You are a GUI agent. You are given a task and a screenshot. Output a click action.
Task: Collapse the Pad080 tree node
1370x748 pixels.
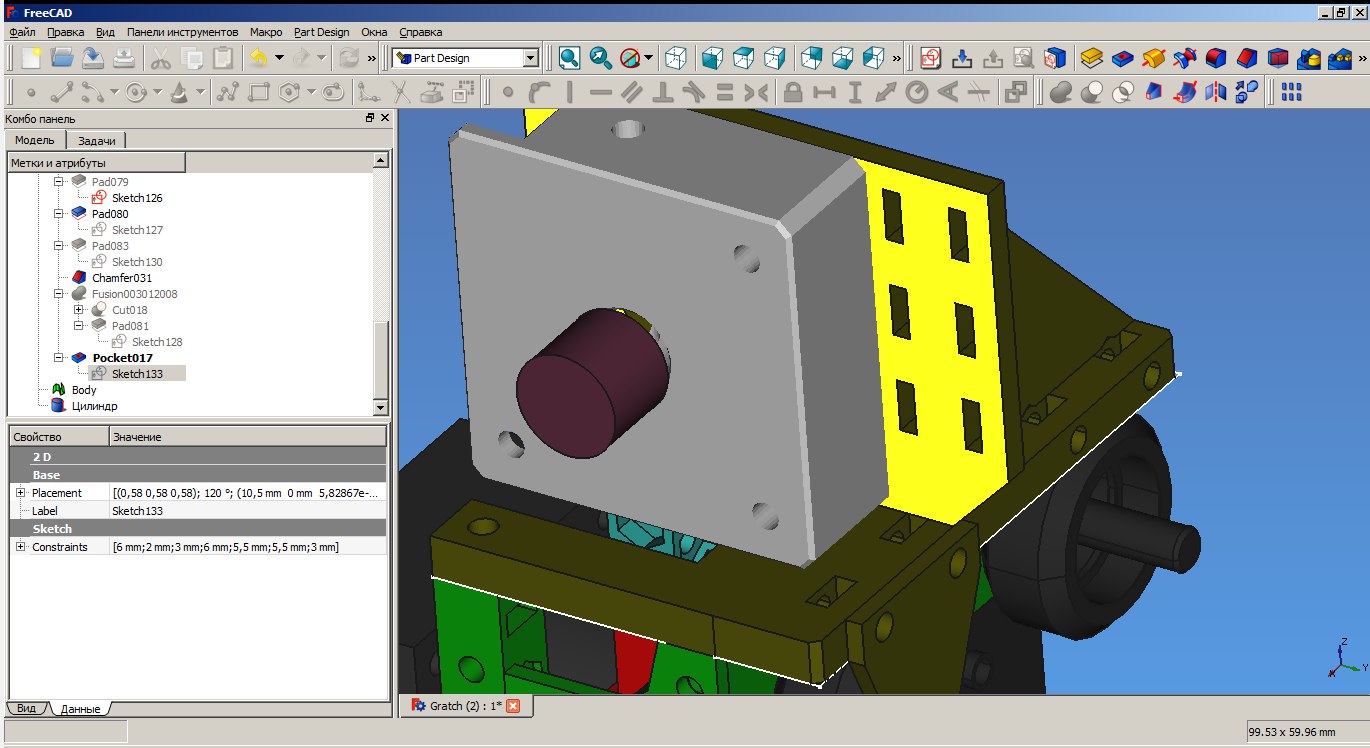click(x=58, y=213)
